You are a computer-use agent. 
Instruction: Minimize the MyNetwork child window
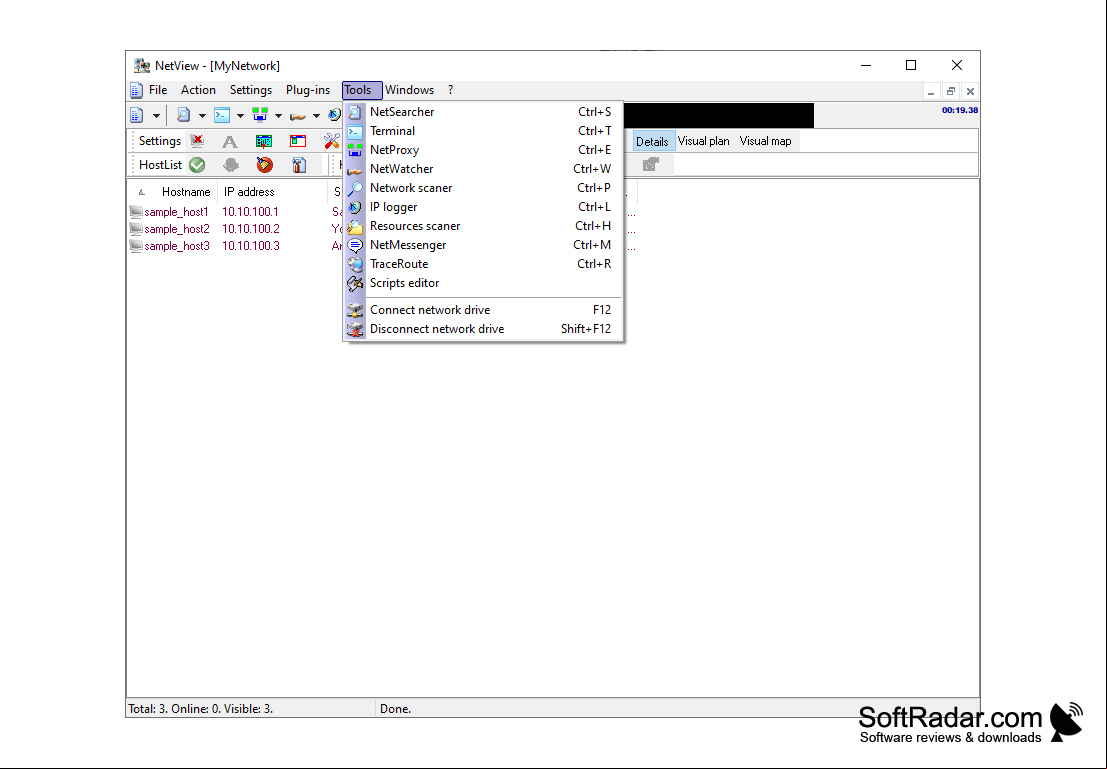coord(931,92)
